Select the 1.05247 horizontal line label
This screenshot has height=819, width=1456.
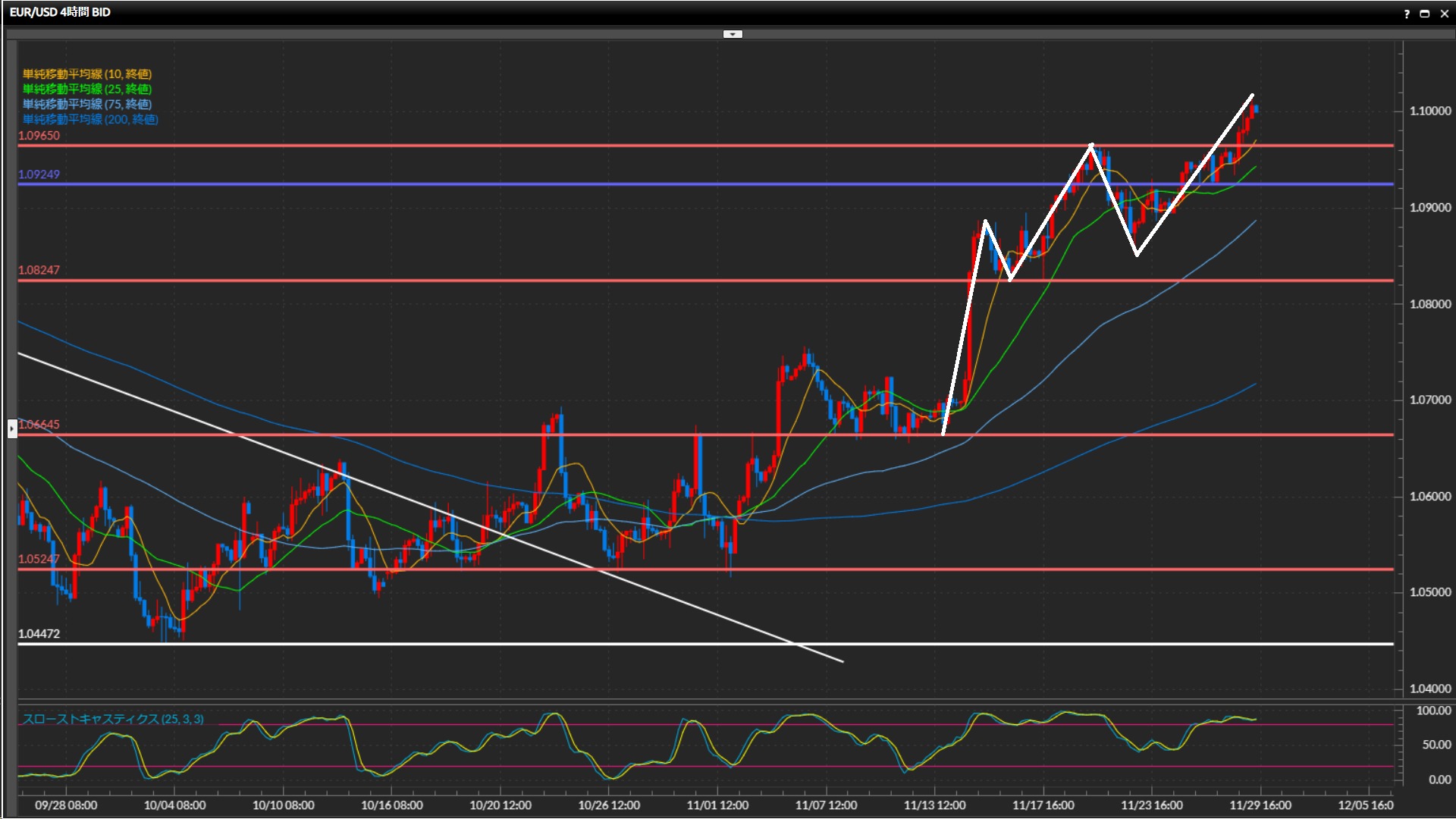point(39,559)
